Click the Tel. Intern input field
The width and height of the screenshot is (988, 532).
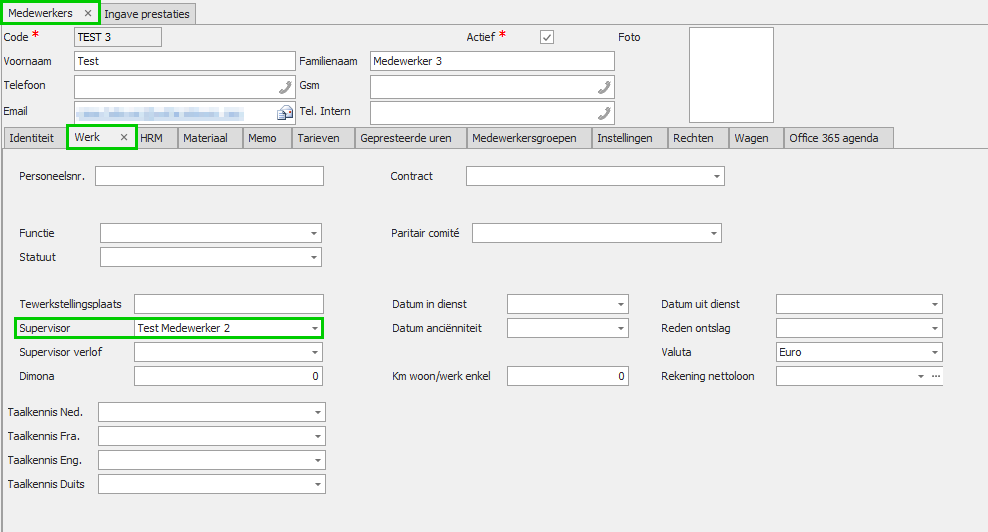(x=492, y=113)
